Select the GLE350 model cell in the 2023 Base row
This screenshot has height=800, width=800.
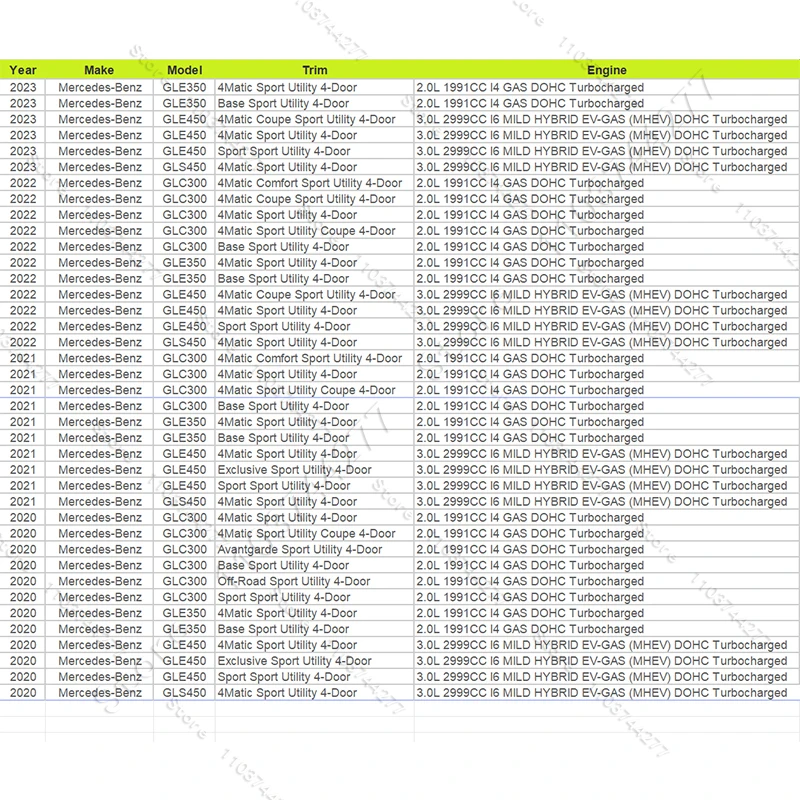[x=184, y=103]
